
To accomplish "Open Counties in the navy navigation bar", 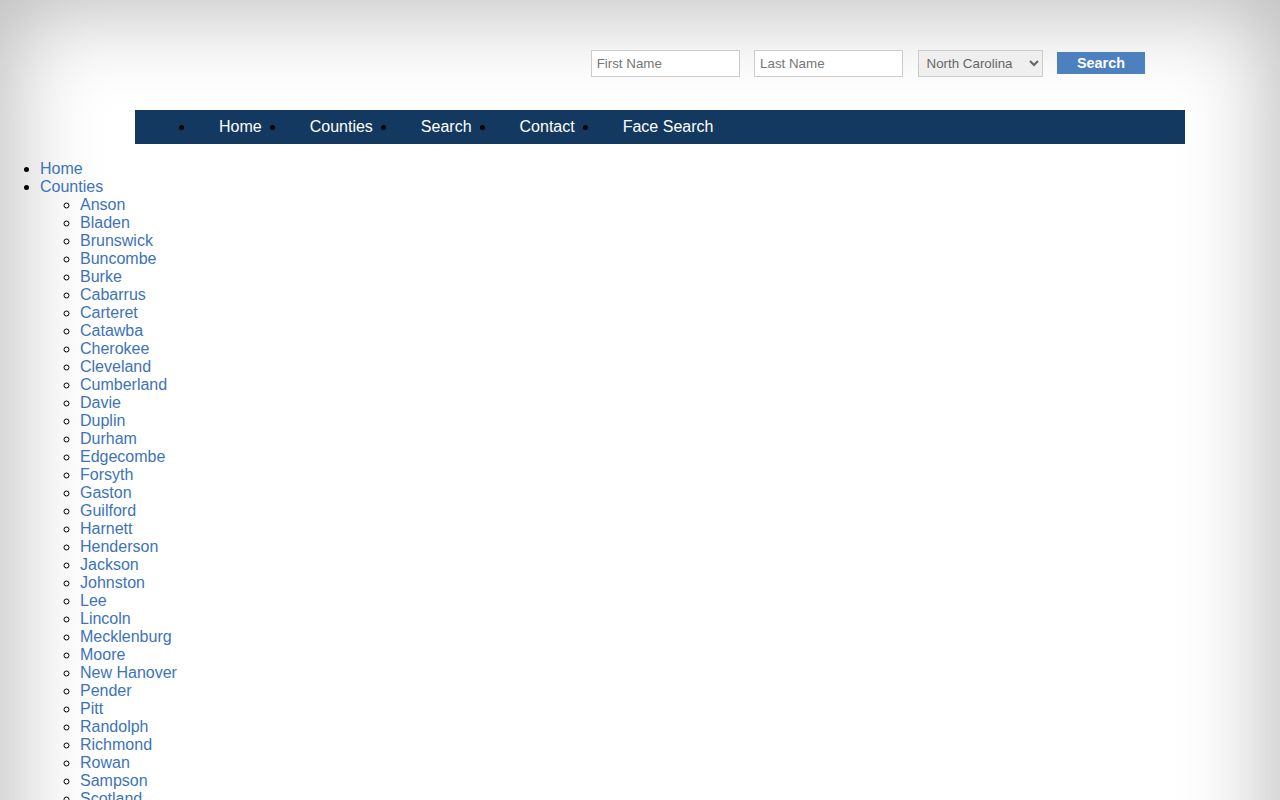I will point(341,126).
